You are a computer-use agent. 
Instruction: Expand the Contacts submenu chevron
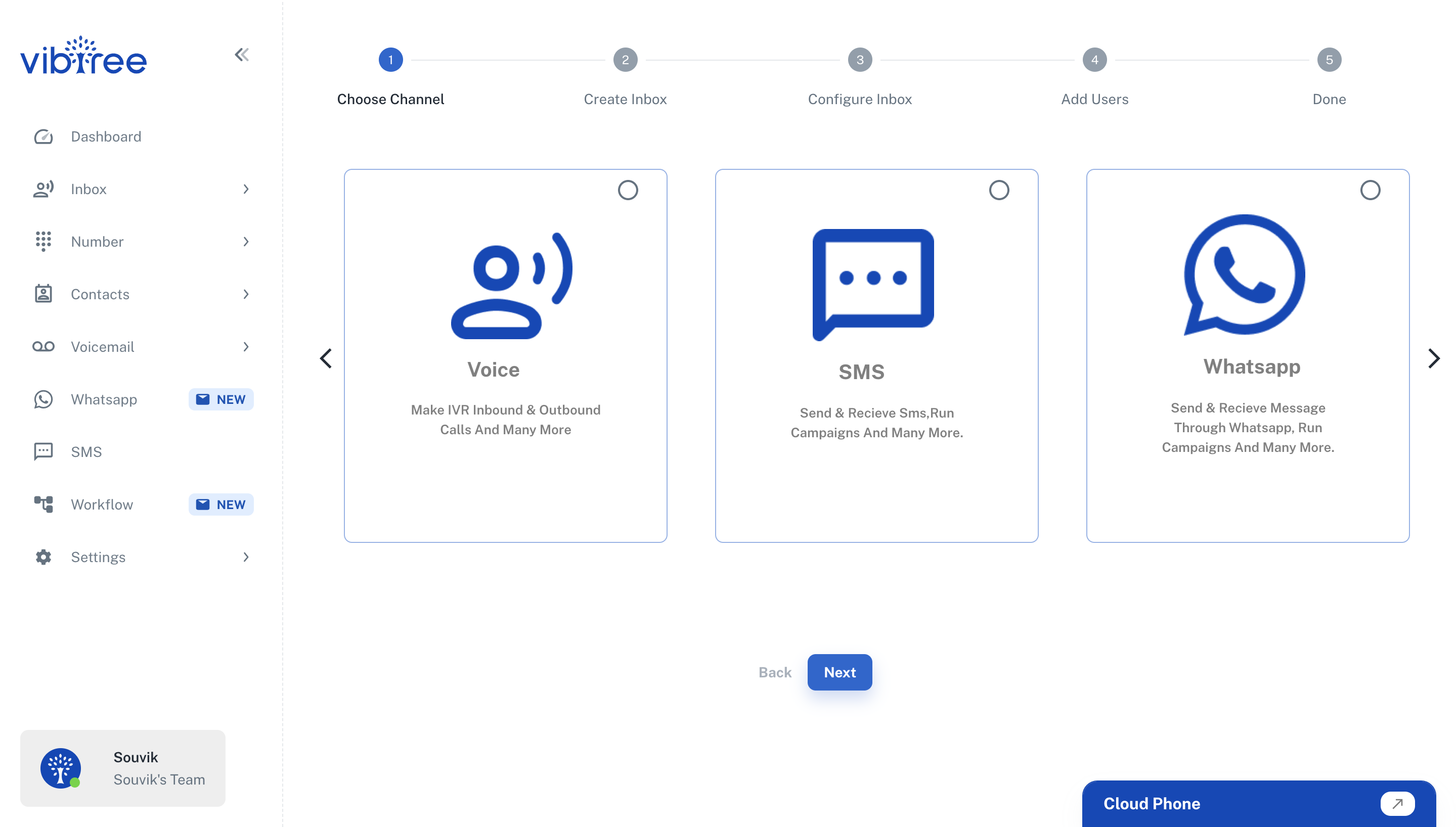[x=246, y=294]
